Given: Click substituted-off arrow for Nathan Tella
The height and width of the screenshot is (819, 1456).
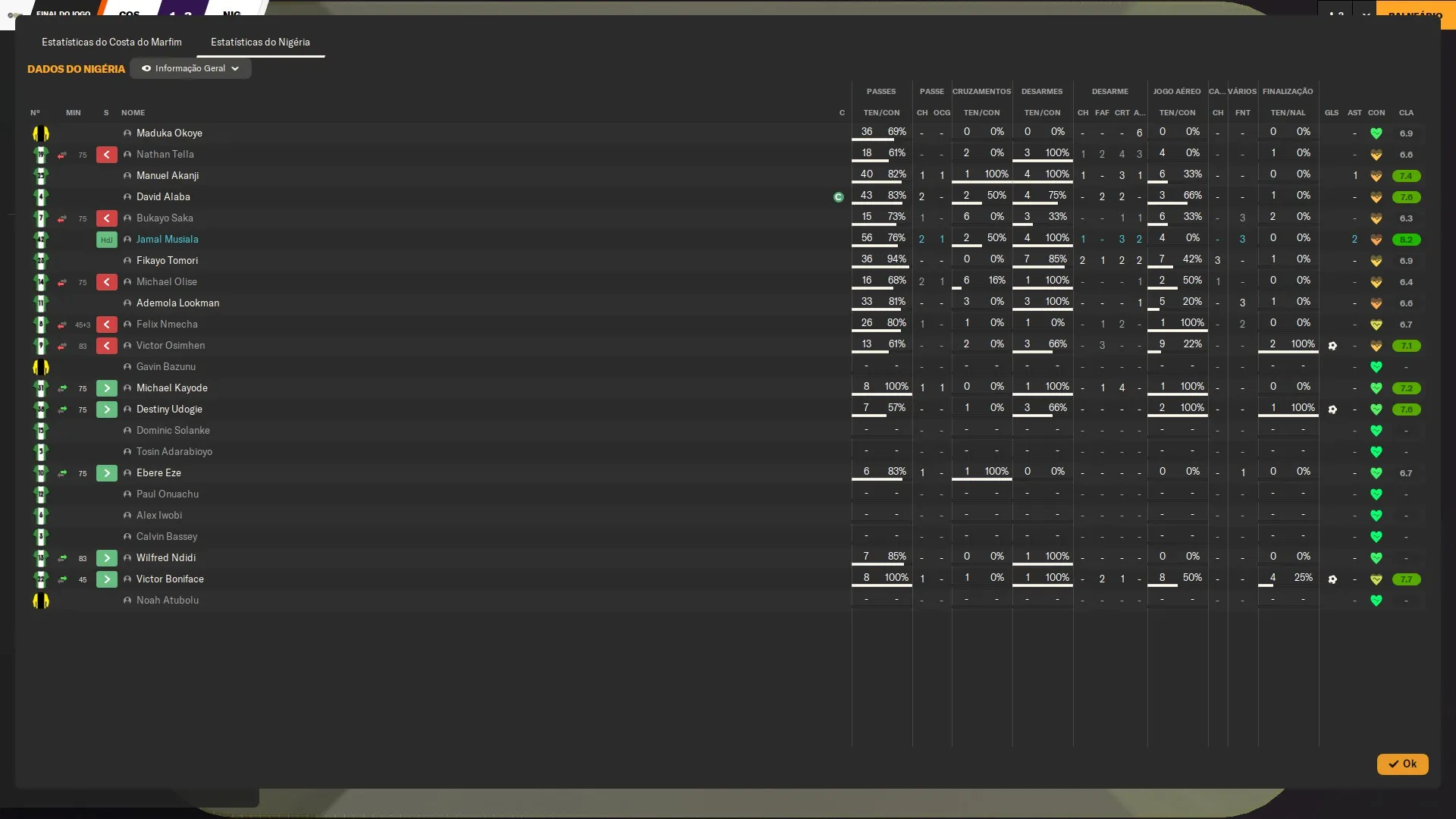Looking at the screenshot, I should coord(106,155).
